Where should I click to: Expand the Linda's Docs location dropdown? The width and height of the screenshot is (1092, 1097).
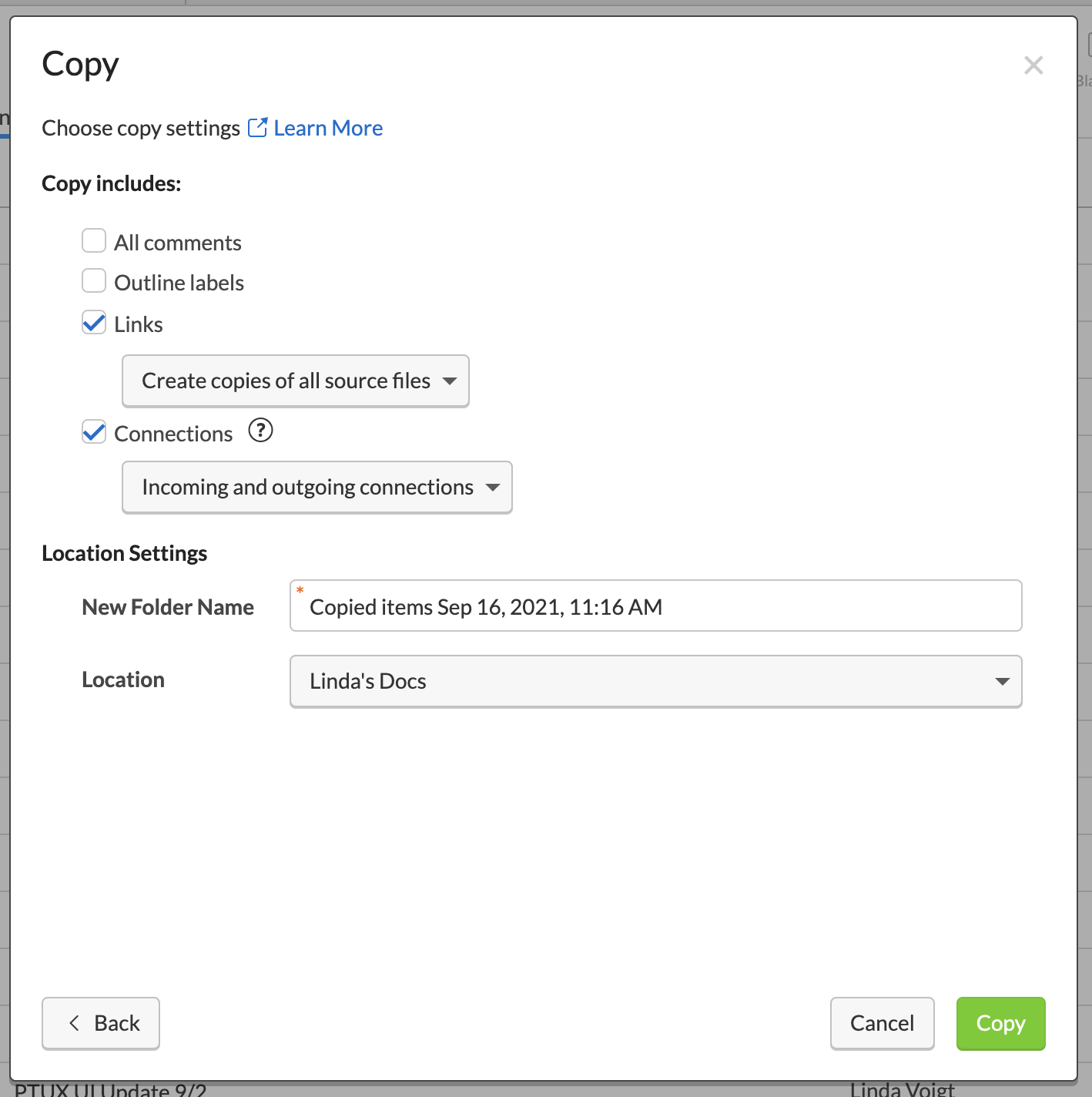point(655,682)
